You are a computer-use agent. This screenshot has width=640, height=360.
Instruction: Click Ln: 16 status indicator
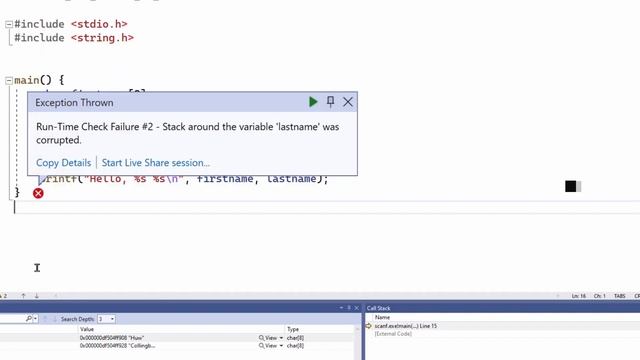pyautogui.click(x=579, y=296)
